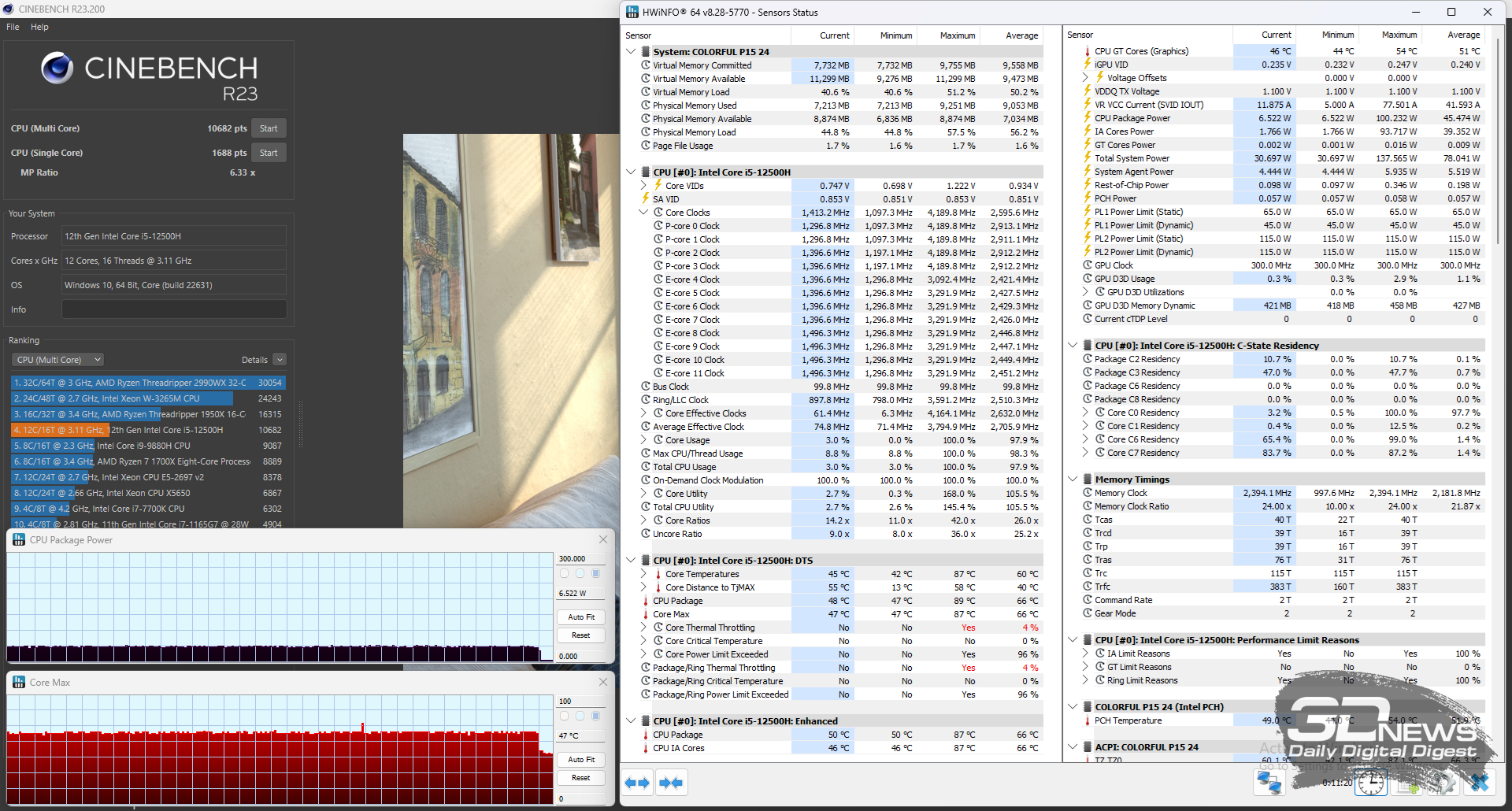Expand the Core VIDs row
Screen dimensions: 1512x811
point(643,186)
